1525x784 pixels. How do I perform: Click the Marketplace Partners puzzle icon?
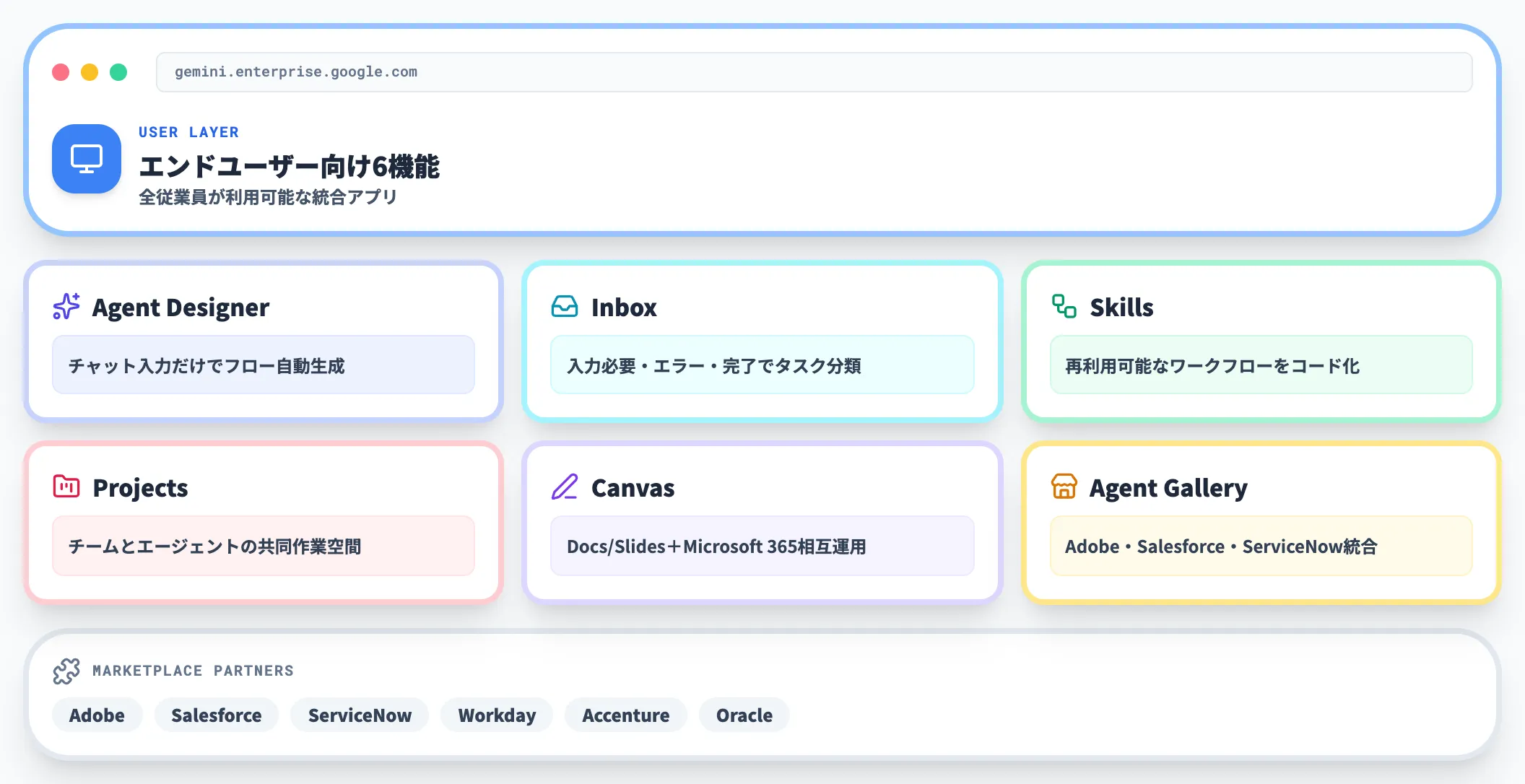point(67,670)
